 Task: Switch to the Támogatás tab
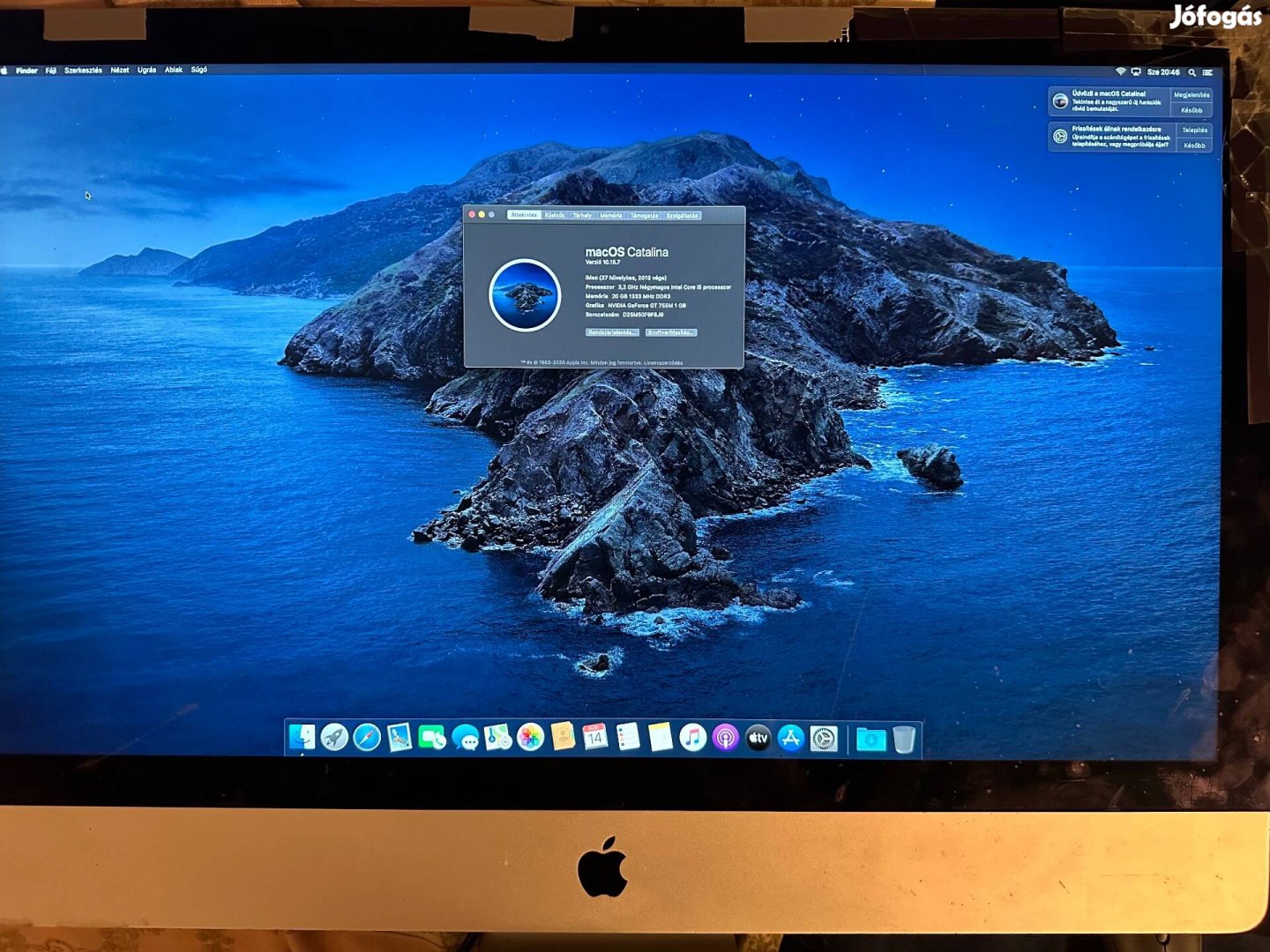tap(644, 215)
